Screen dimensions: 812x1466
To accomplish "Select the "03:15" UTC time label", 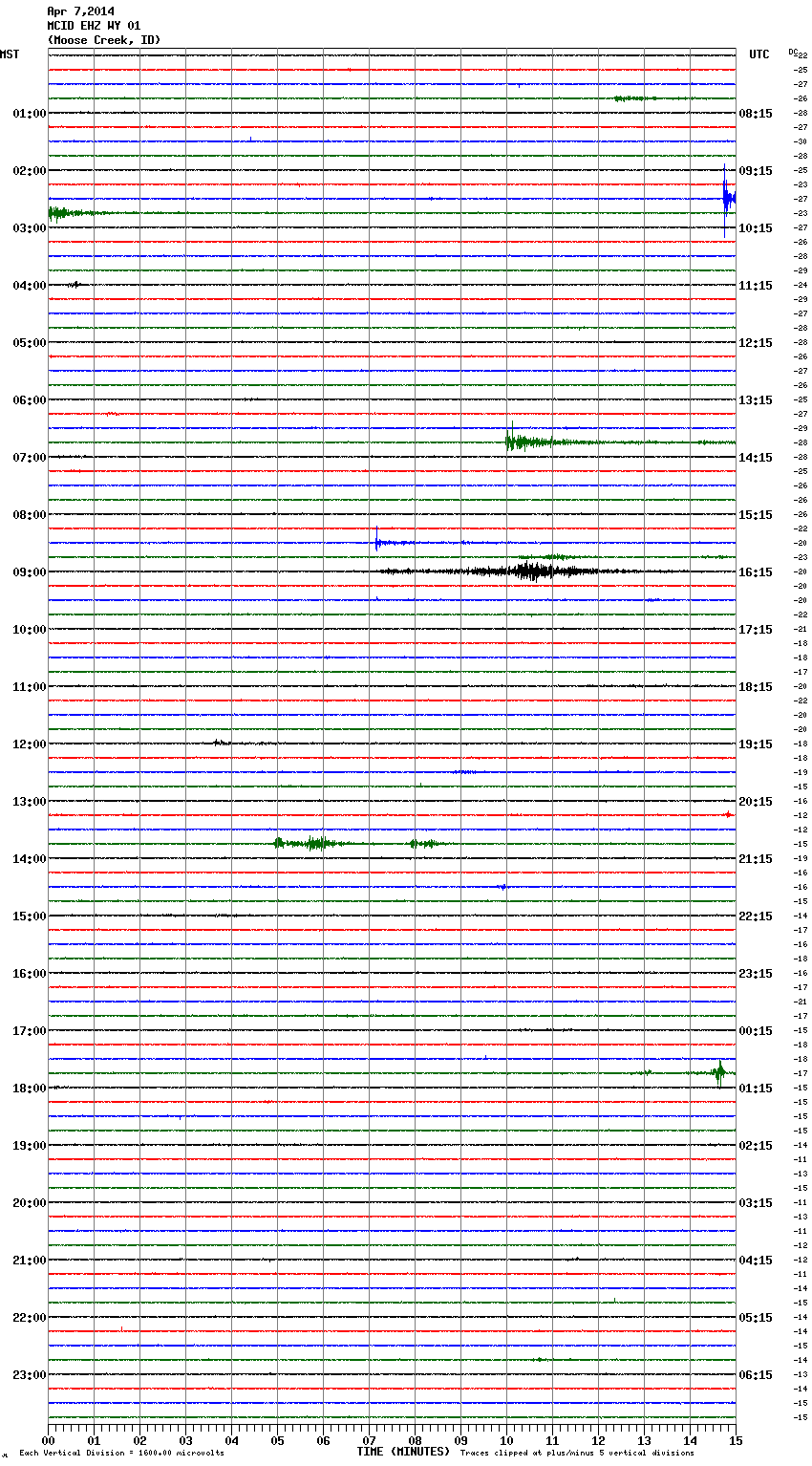I will click(x=756, y=1203).
